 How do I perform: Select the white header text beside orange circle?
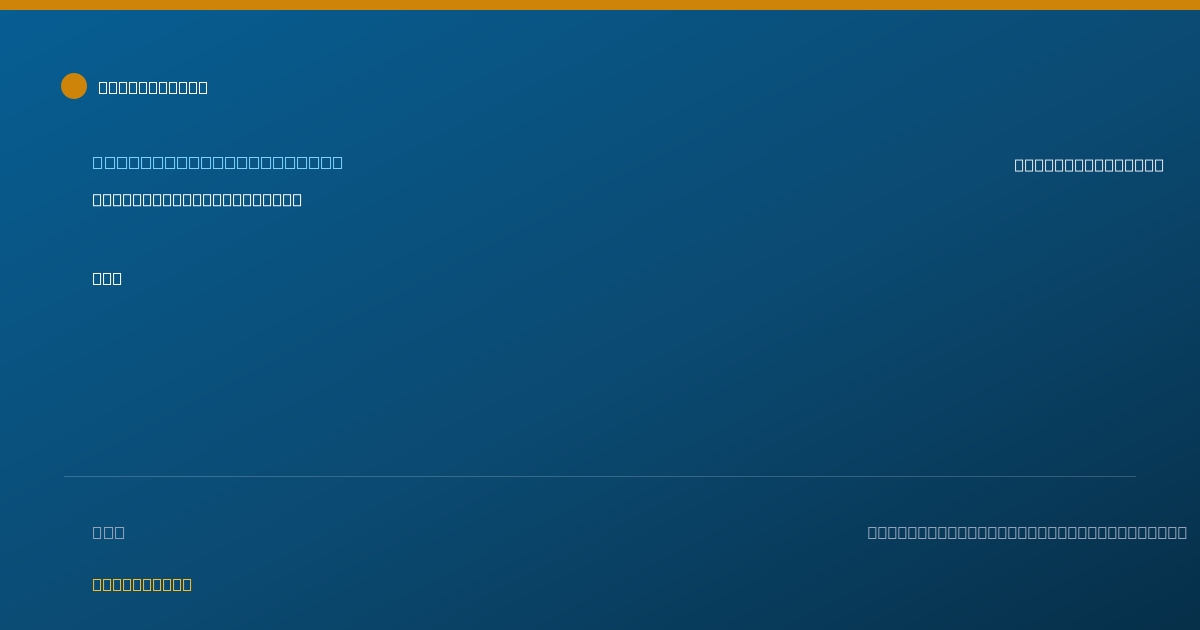(153, 87)
